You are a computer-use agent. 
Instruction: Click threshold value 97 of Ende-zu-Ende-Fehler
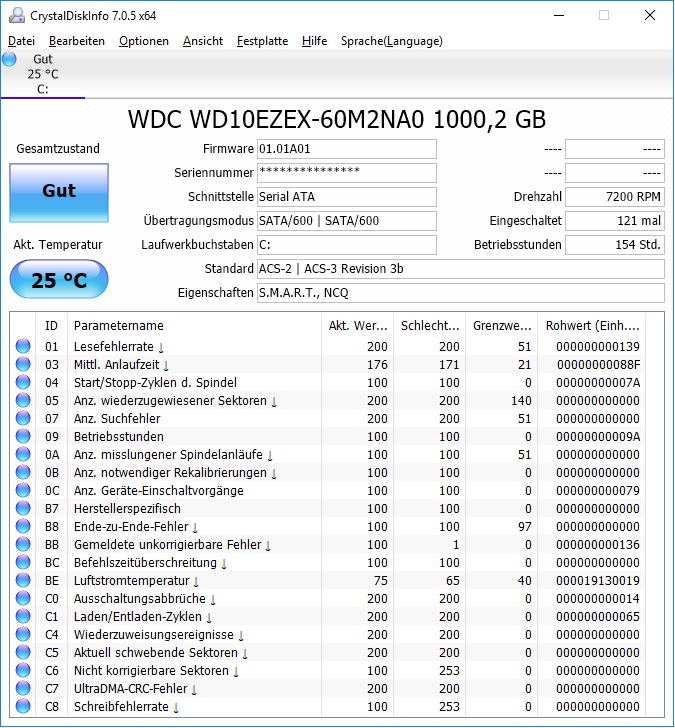[525, 526]
